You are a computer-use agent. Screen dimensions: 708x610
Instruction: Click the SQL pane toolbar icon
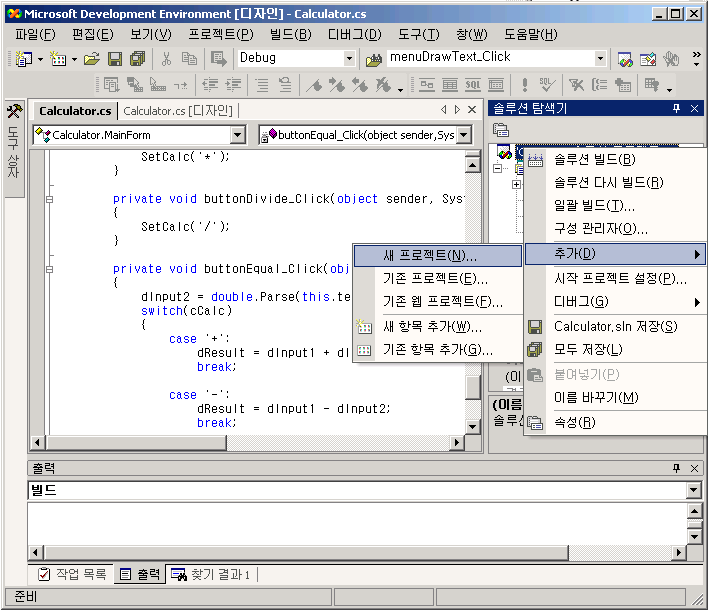(x=473, y=84)
